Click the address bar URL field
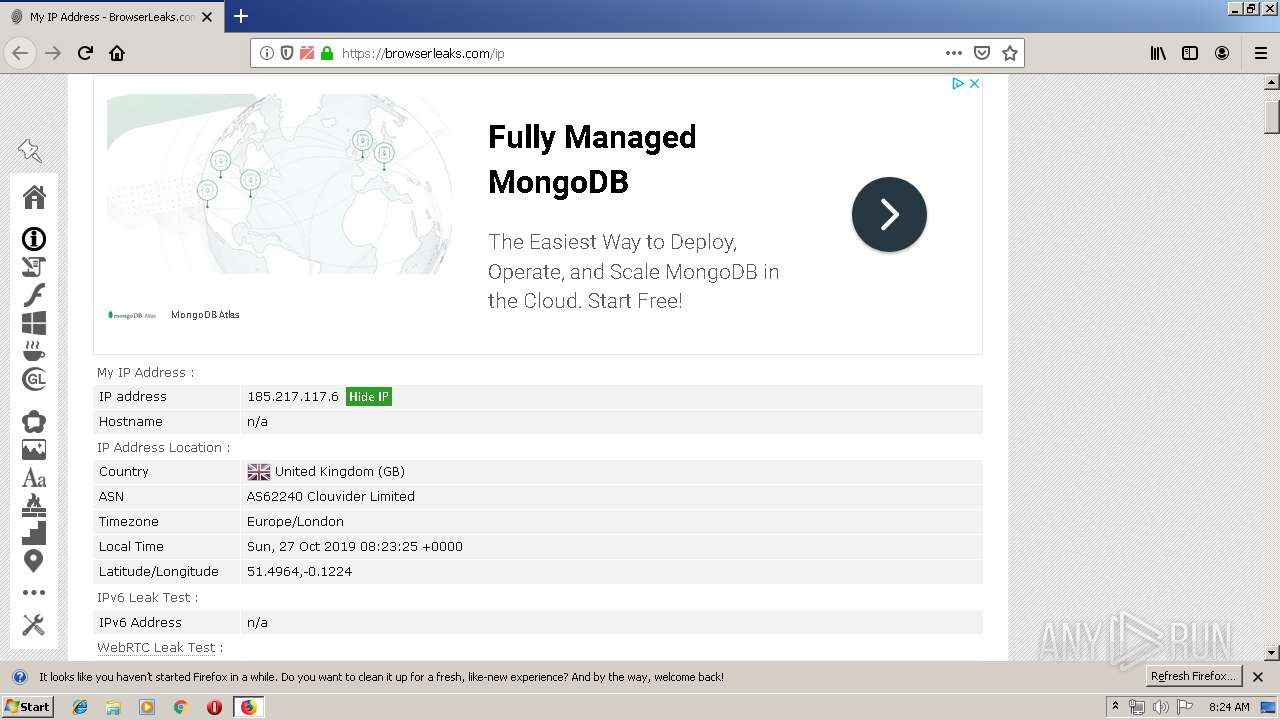Image resolution: width=1280 pixels, height=720 pixels. [x=638, y=53]
